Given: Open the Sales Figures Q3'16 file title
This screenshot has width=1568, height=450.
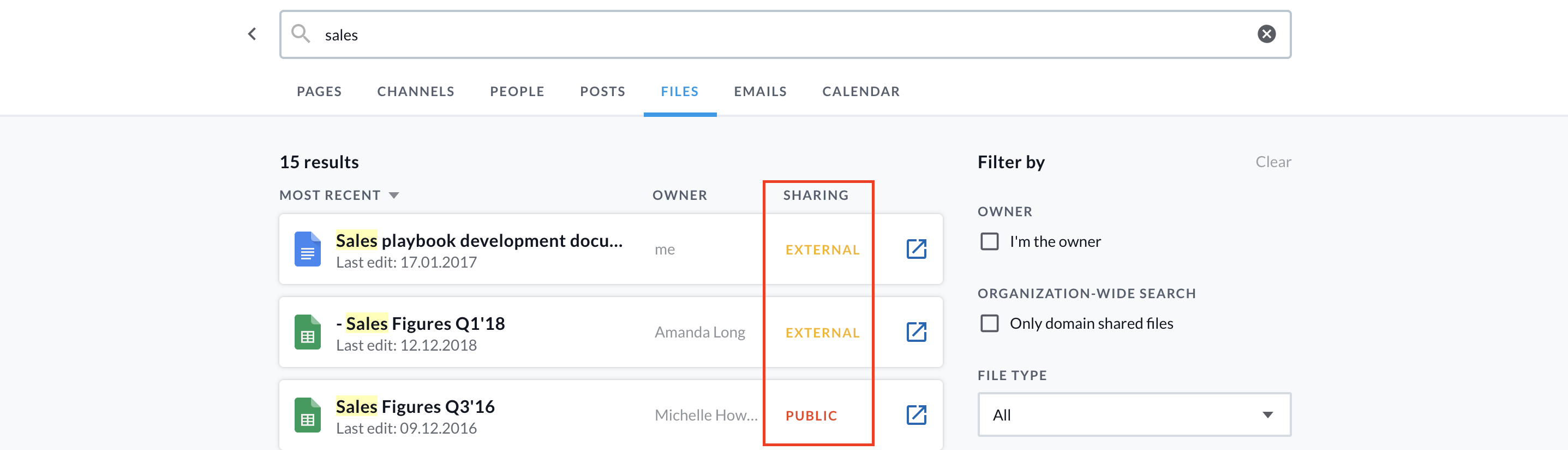Looking at the screenshot, I should [x=415, y=406].
